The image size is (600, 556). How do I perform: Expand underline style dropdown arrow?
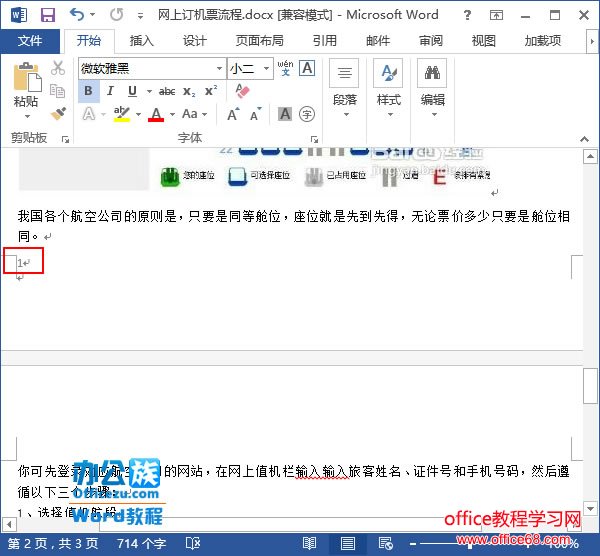(149, 91)
